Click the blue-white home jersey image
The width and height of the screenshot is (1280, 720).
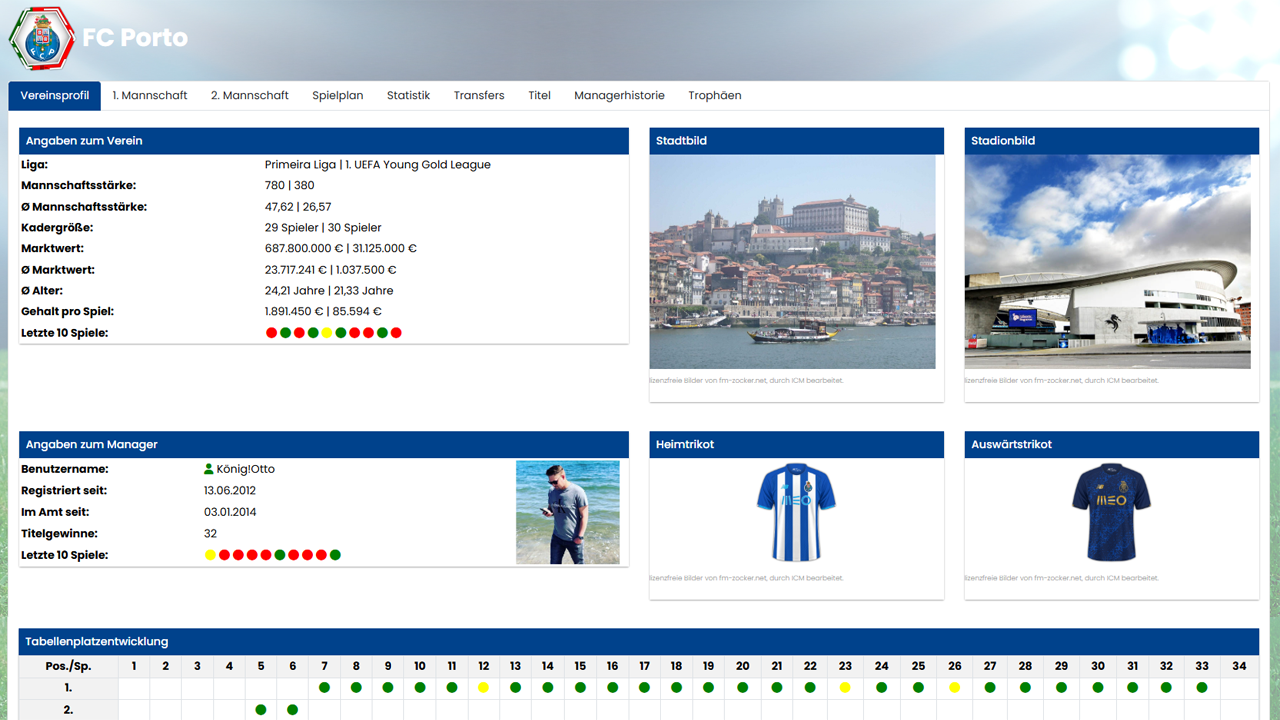click(x=796, y=512)
